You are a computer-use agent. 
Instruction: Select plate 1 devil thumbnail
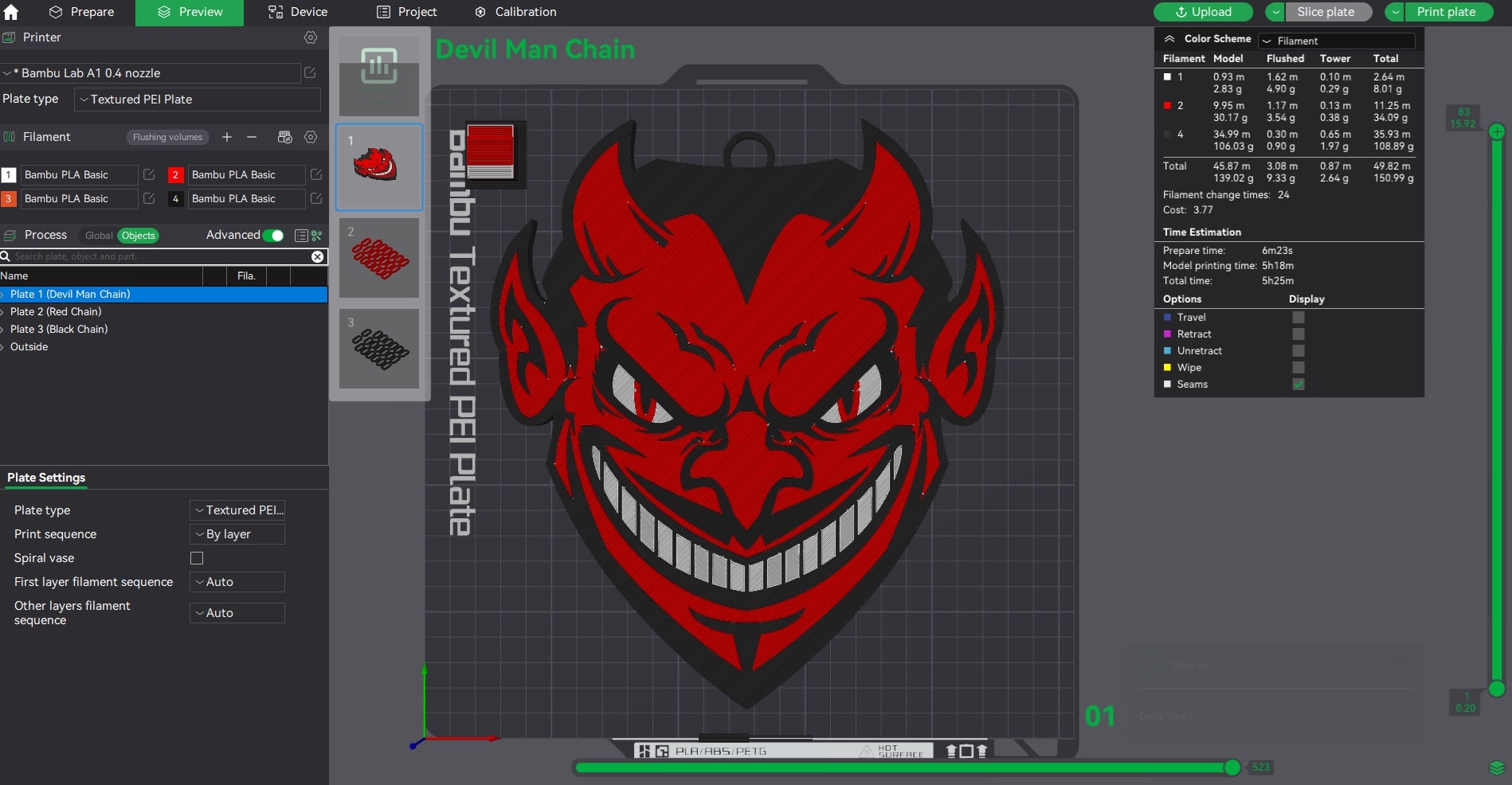pyautogui.click(x=379, y=167)
